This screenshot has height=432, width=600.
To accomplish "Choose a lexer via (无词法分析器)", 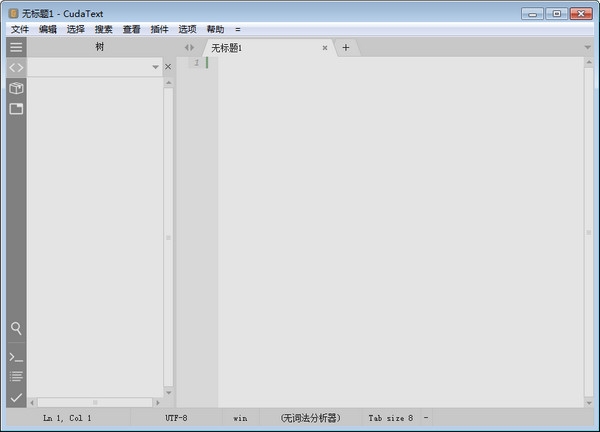I will click(310, 418).
